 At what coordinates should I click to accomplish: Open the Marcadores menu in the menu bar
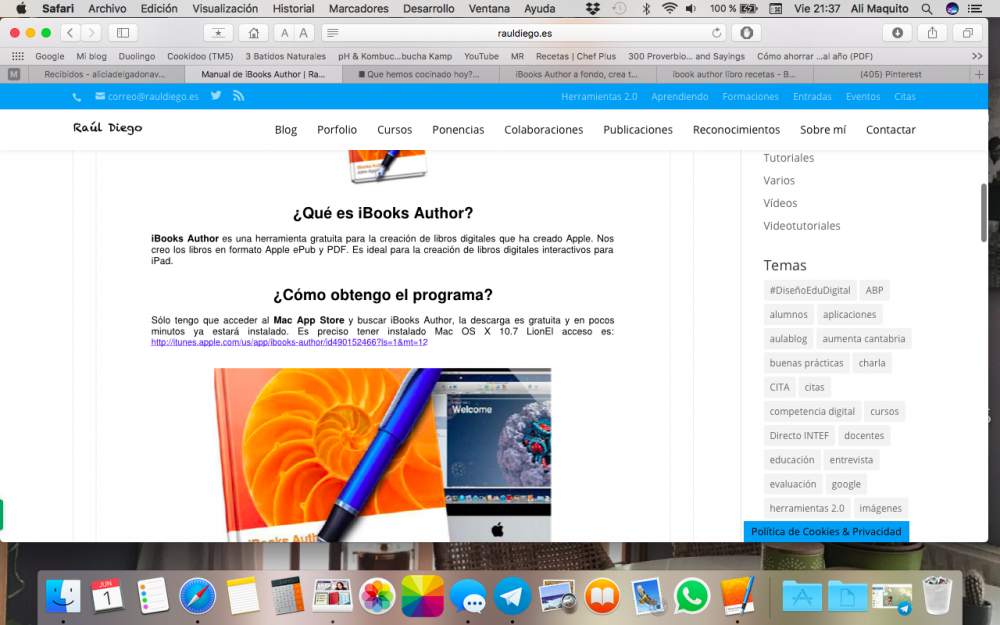tap(358, 8)
